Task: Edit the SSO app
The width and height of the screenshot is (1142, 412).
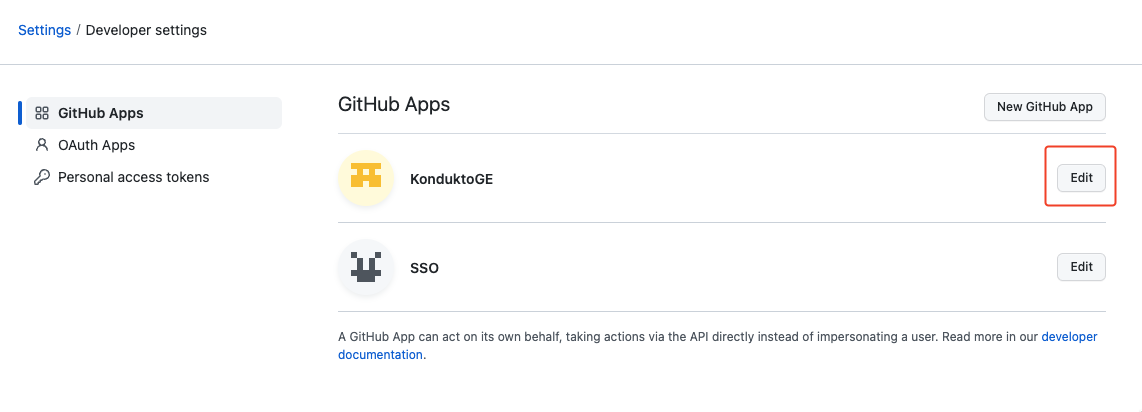Action: [x=1081, y=267]
